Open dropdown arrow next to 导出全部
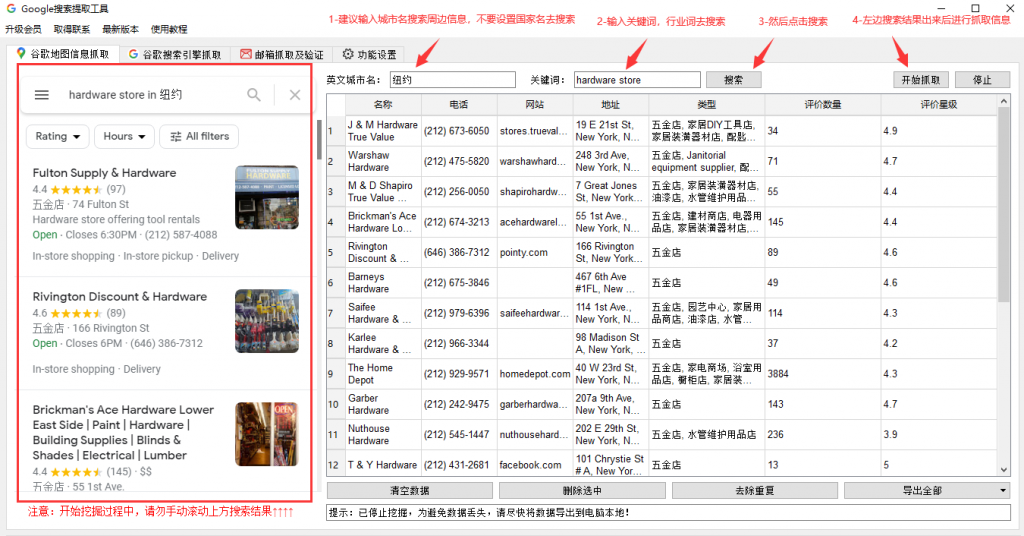Viewport: 1024px width, 536px height. 1003,490
